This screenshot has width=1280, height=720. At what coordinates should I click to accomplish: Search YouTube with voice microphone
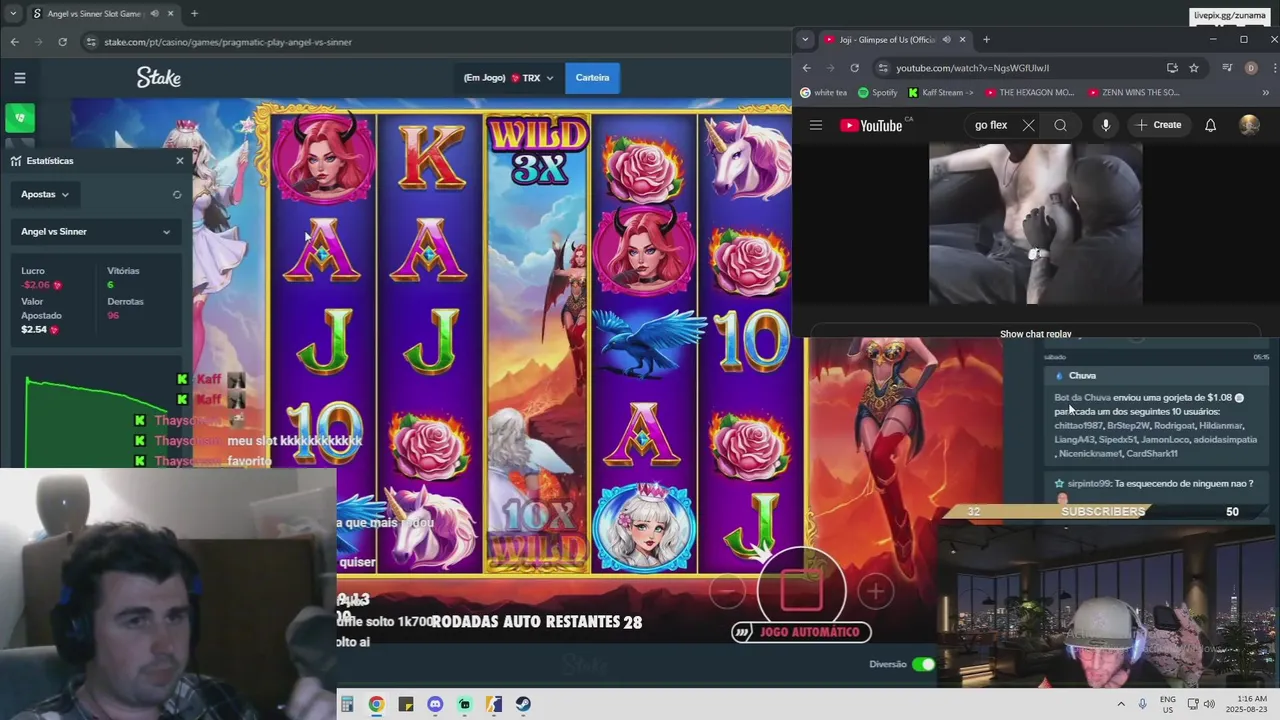[1106, 125]
